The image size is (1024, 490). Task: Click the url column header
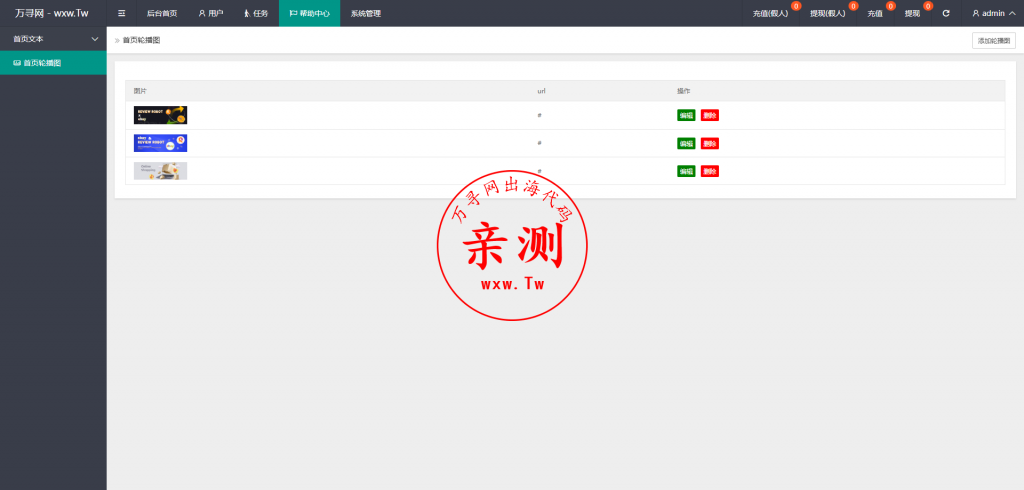coord(541,91)
